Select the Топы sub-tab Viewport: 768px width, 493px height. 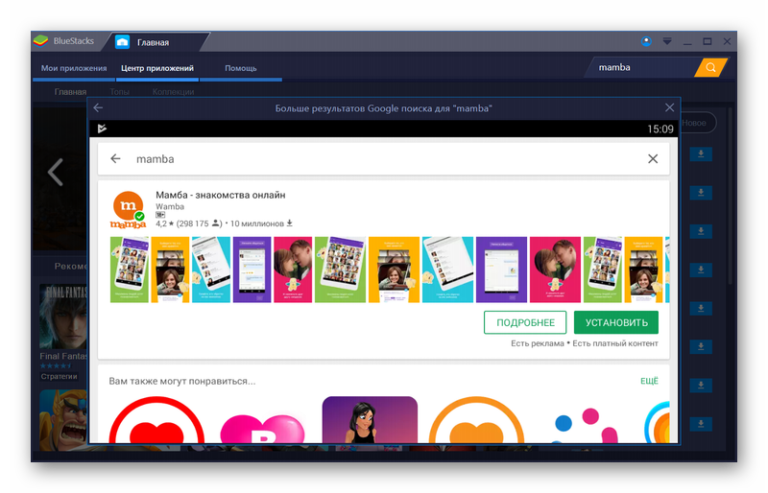119,92
